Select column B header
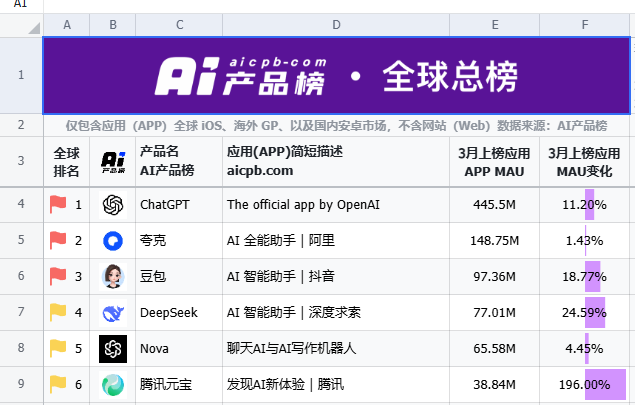 coord(113,25)
